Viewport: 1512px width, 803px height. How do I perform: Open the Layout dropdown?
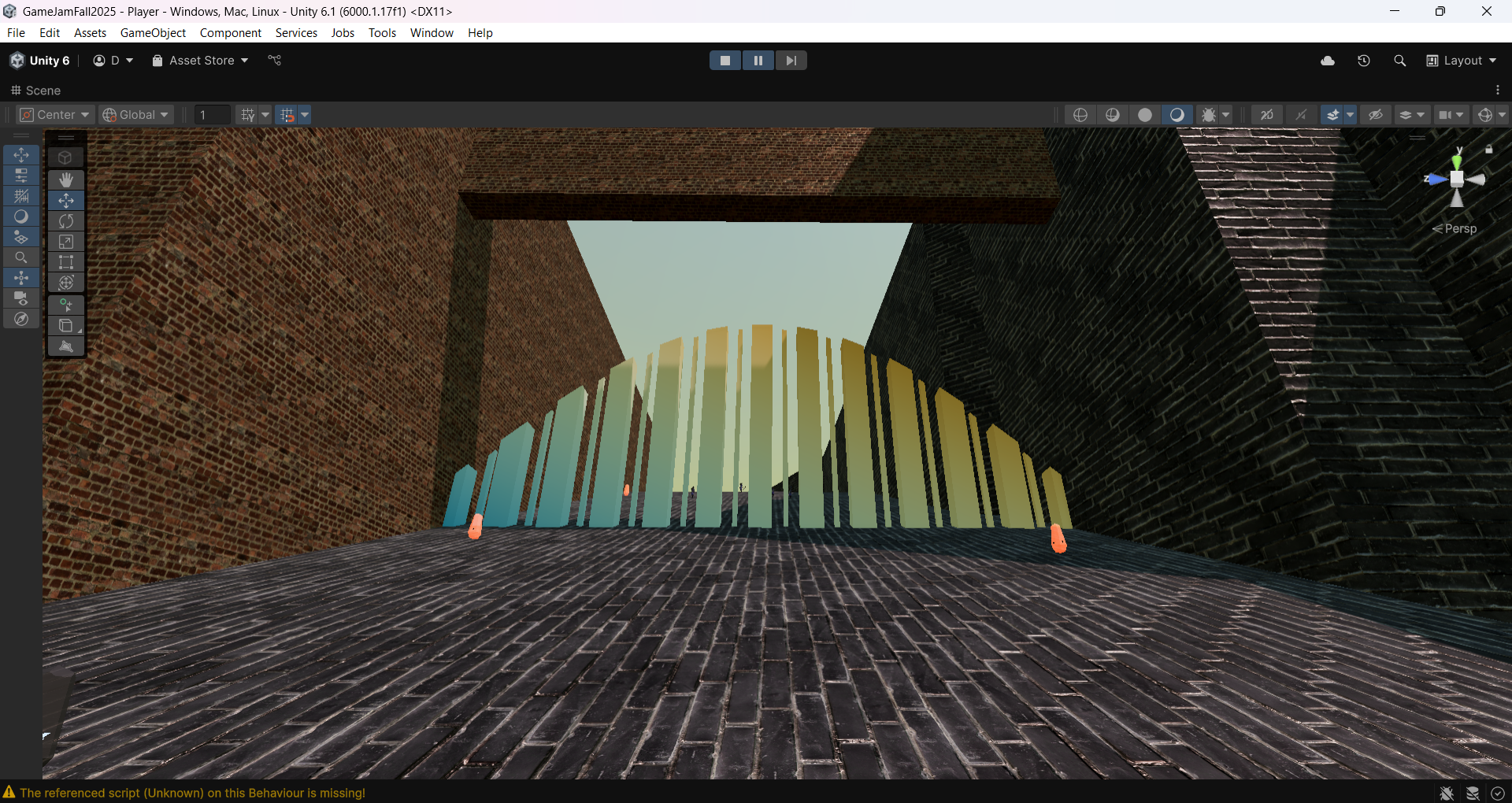pos(1462,61)
